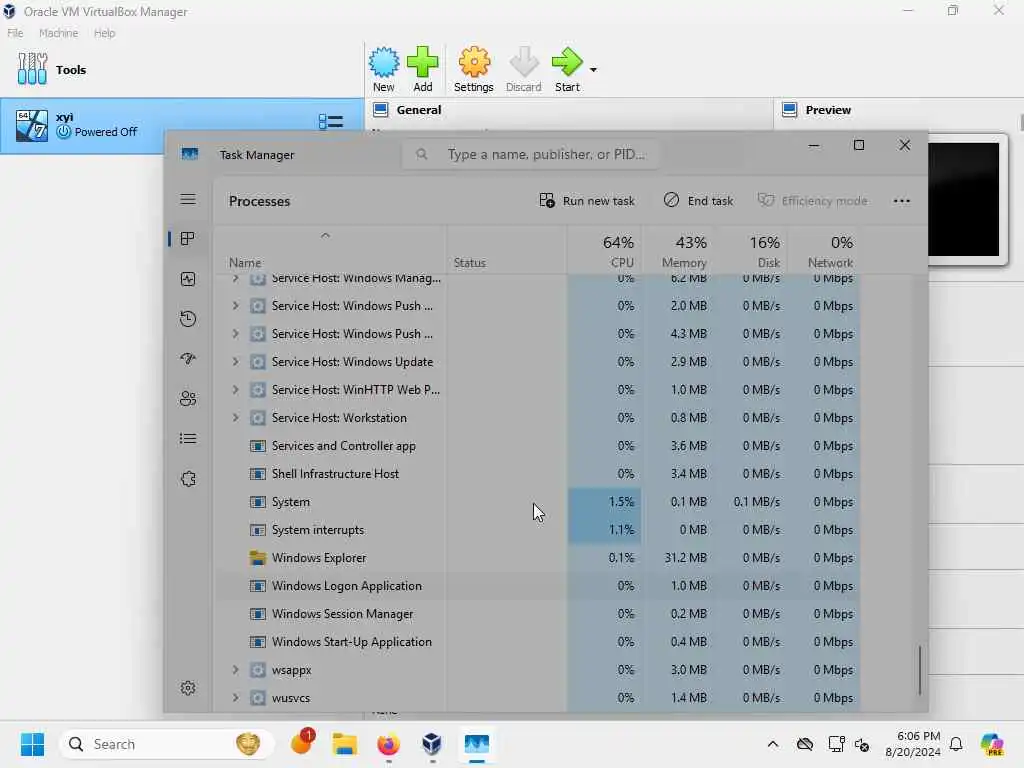Click the Windows taskbar Search box
This screenshot has height=768, width=1024.
(167, 744)
